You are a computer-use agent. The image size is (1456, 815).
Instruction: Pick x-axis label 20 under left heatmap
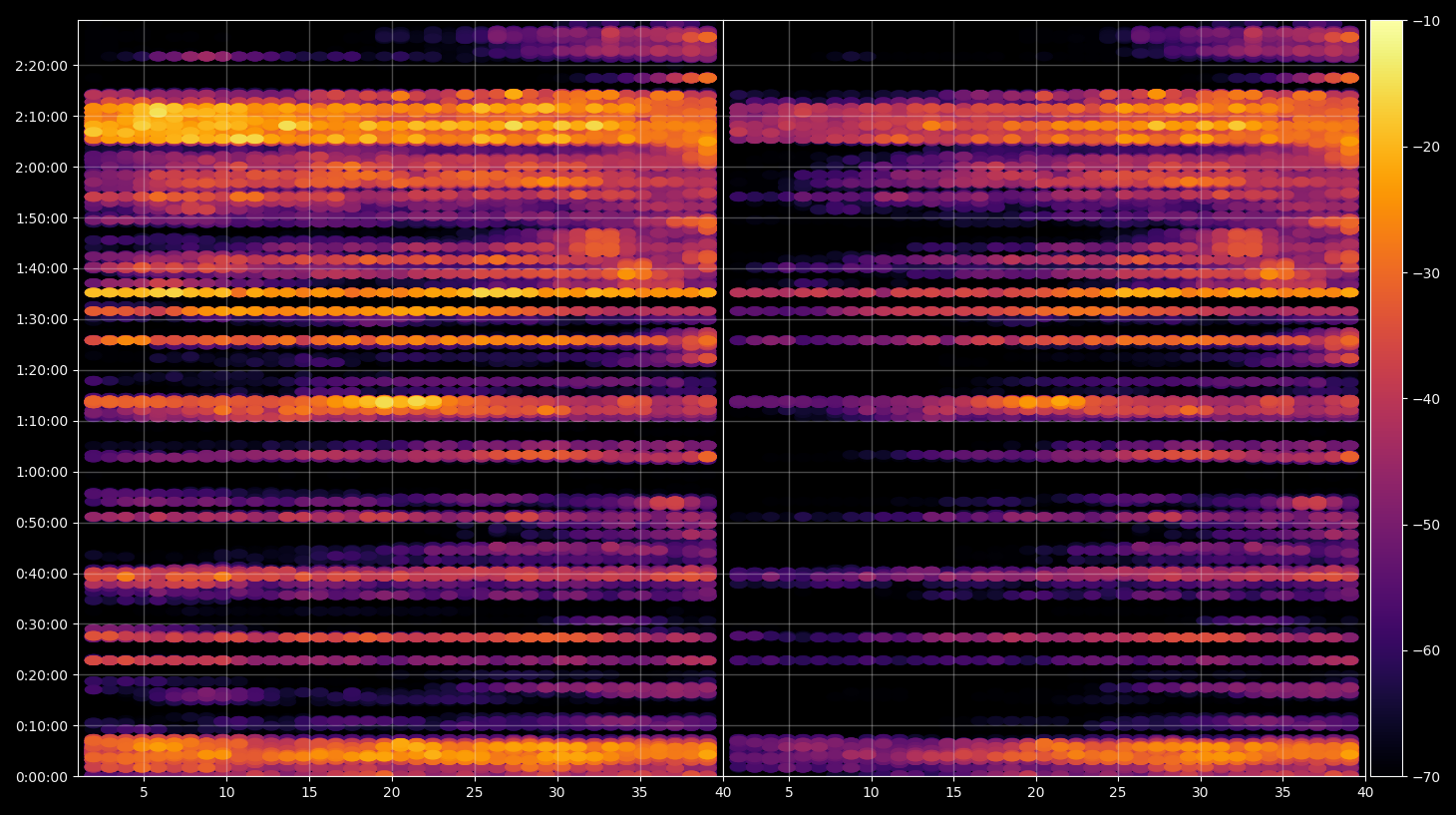coord(392,793)
